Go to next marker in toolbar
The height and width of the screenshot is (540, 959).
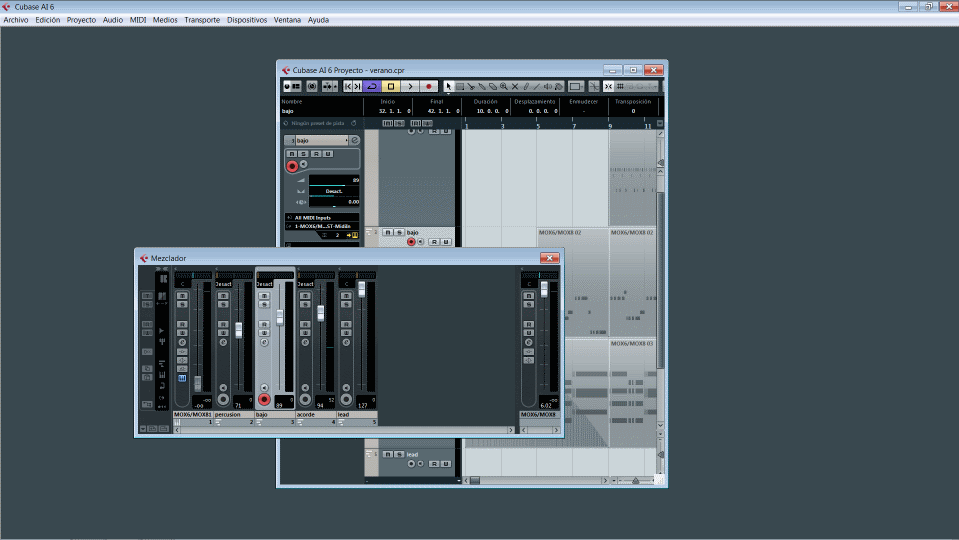357,86
